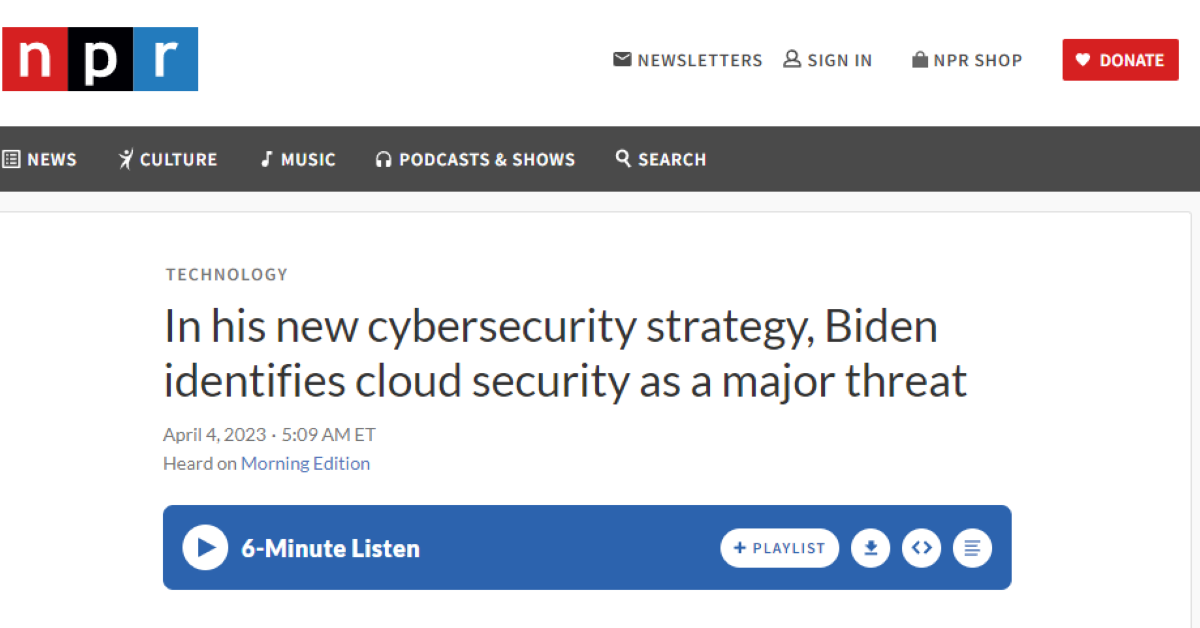Follow the Morning Edition link
1200x628 pixels.
[x=305, y=463]
